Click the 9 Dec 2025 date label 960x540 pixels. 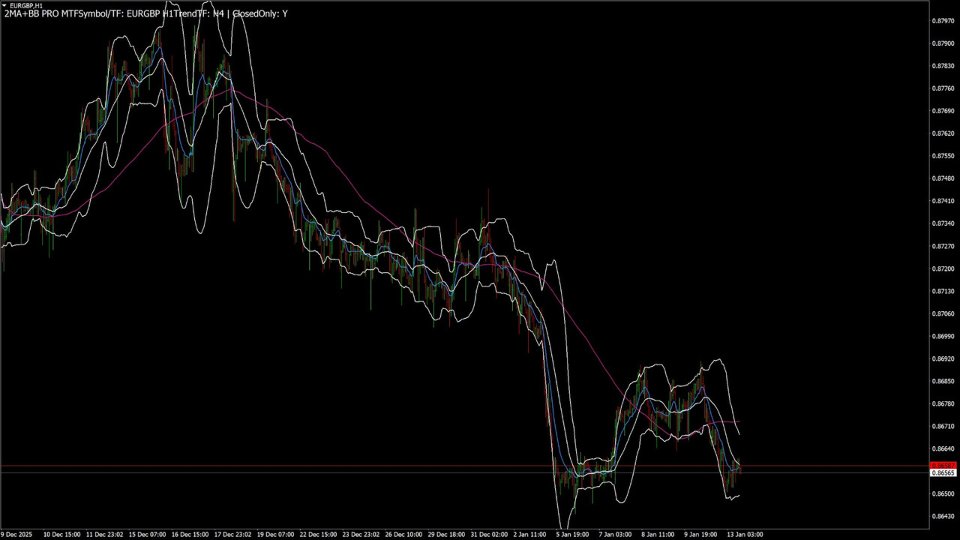(16, 534)
